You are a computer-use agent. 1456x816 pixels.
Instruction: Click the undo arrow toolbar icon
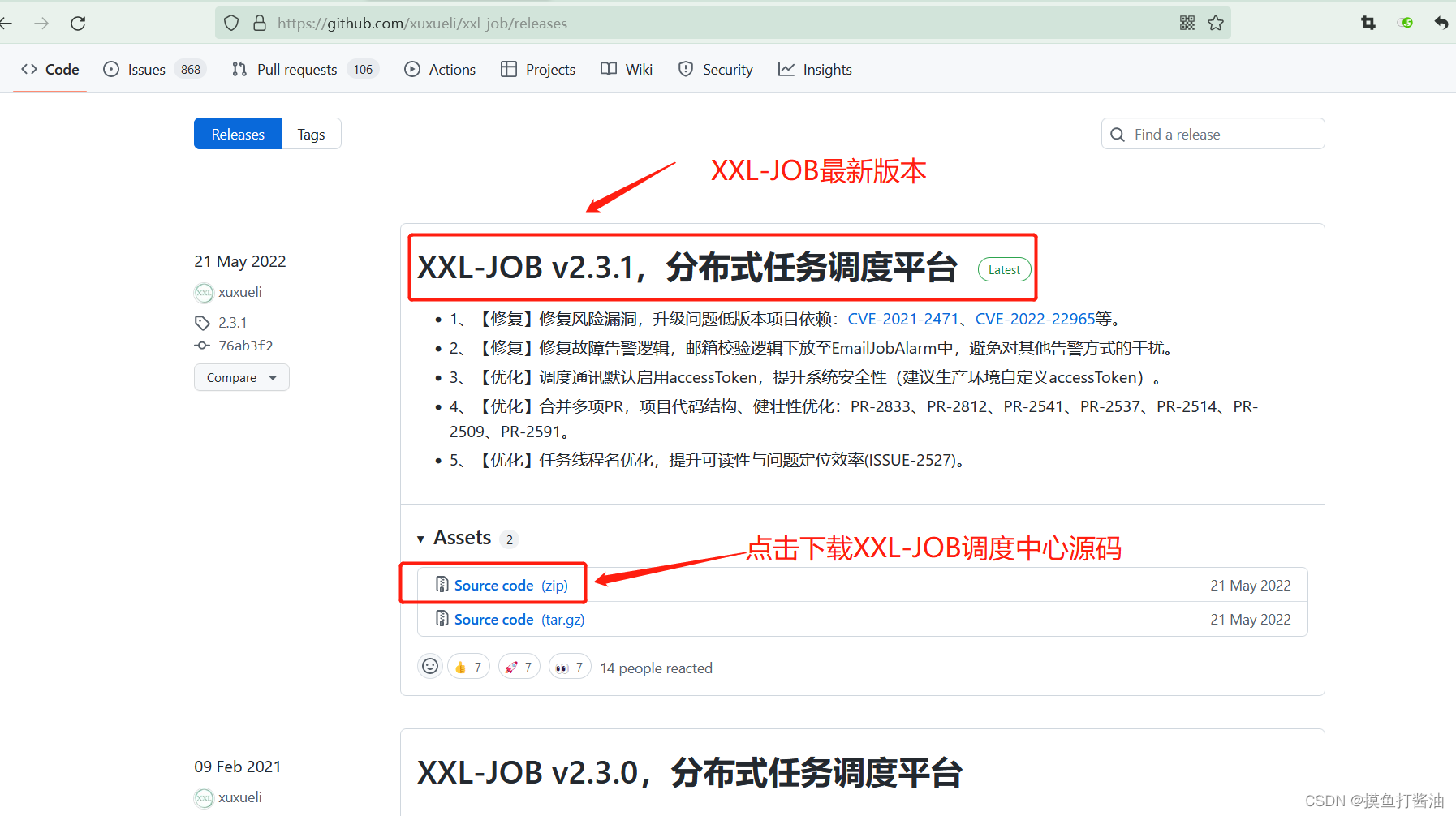tap(1441, 23)
